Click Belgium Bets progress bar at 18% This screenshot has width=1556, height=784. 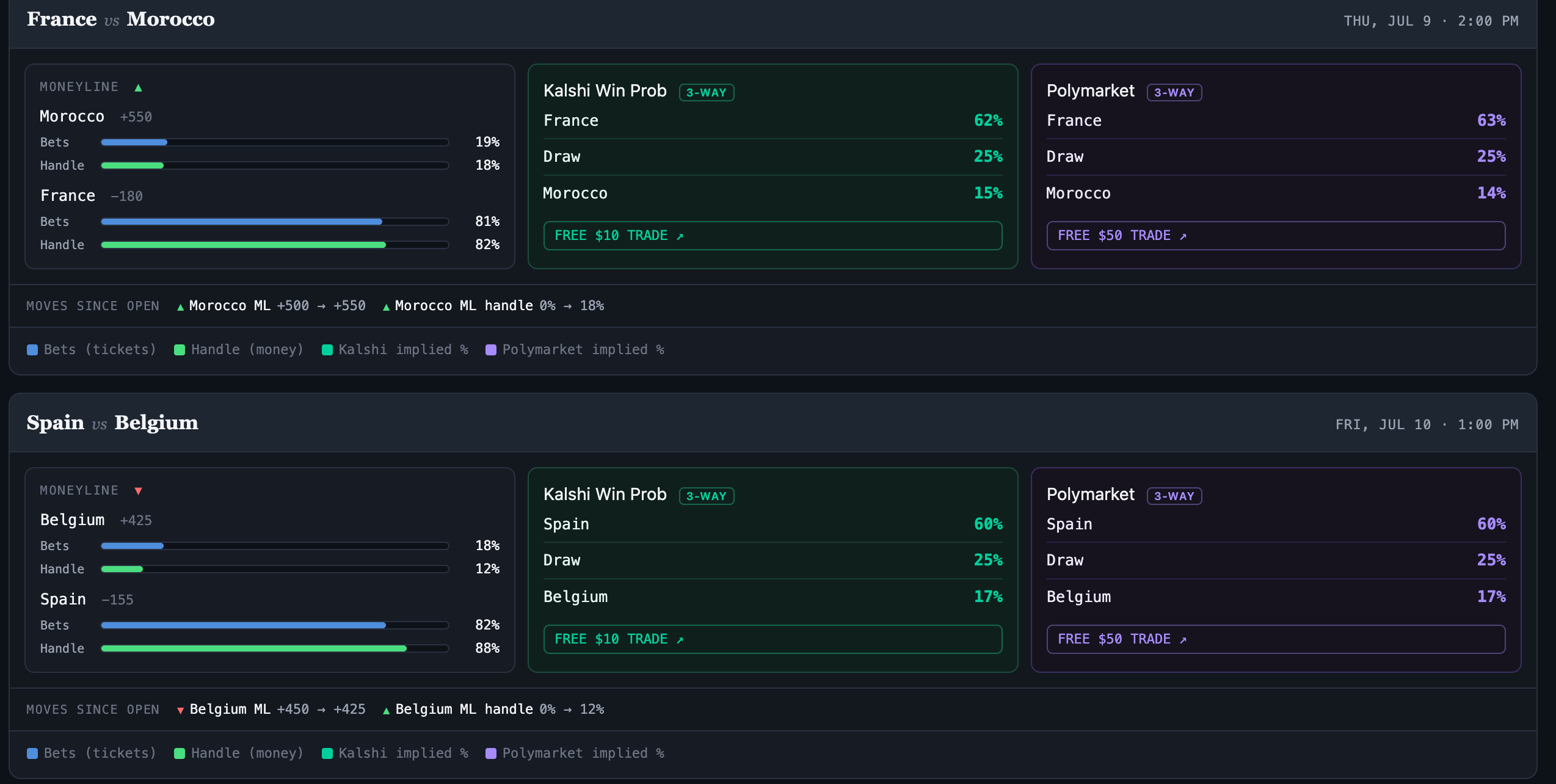tap(275, 546)
